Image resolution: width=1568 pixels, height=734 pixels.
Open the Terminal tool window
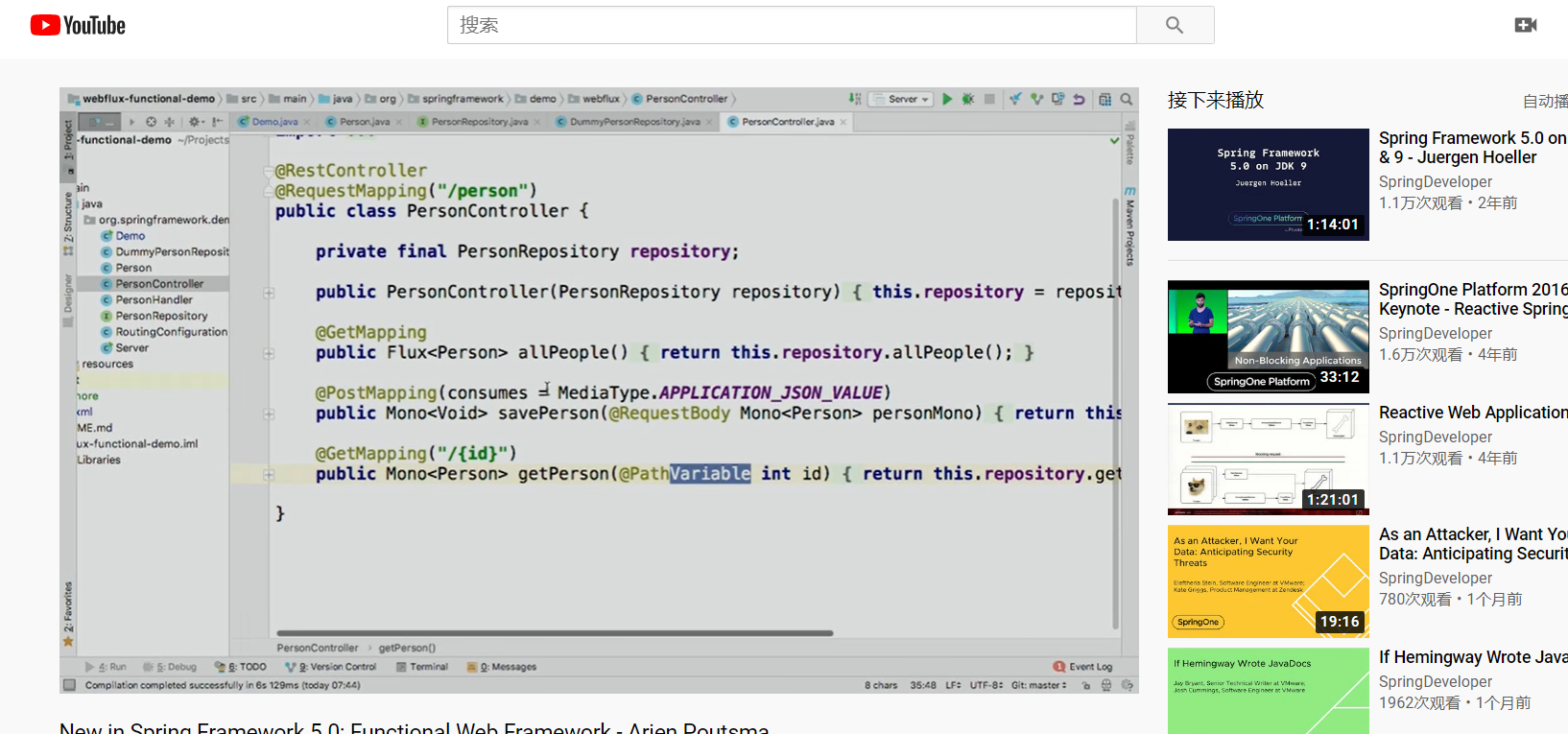[422, 667]
